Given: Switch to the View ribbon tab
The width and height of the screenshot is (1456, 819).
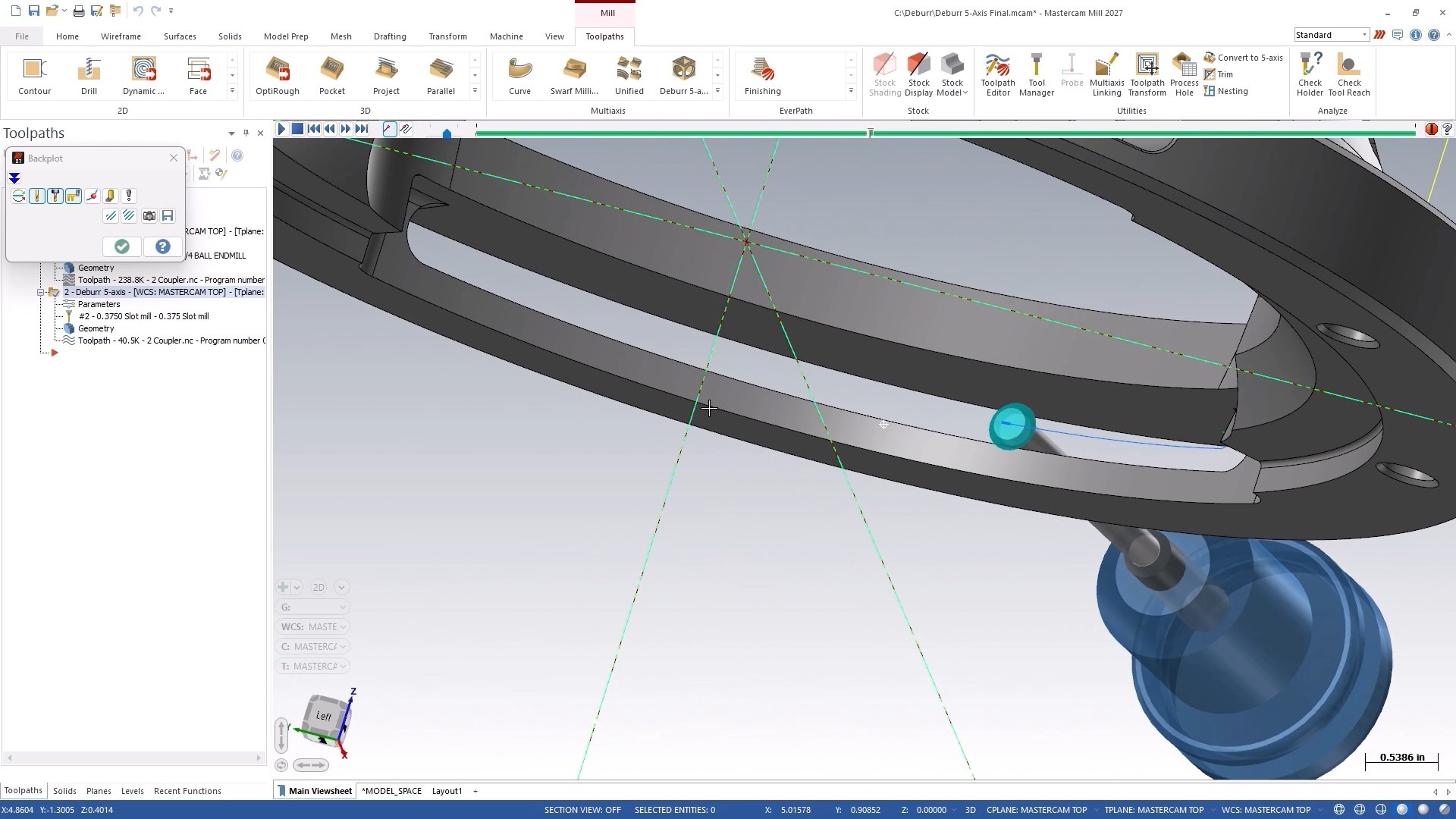Looking at the screenshot, I should pos(554,36).
